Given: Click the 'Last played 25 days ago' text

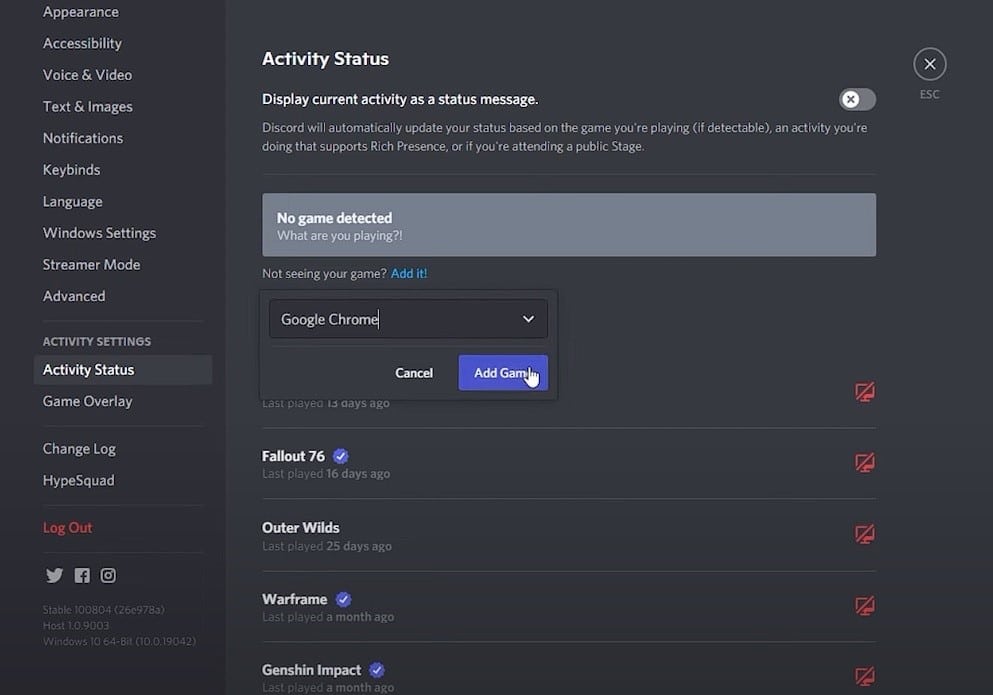Looking at the screenshot, I should tap(327, 546).
